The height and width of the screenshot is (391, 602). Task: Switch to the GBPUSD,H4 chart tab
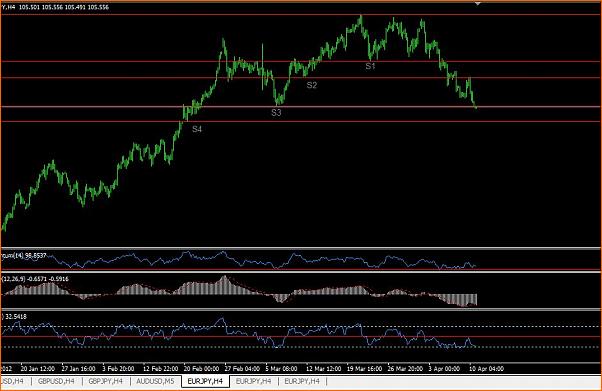pyautogui.click(x=56, y=381)
